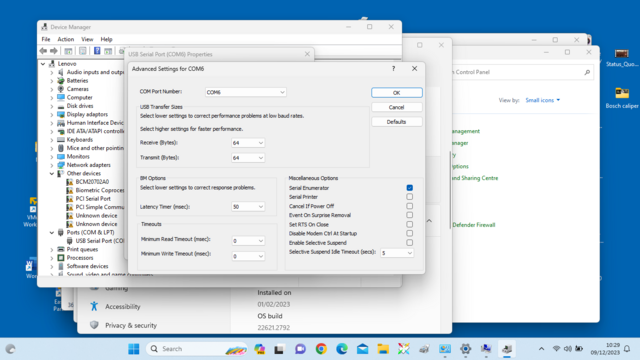The height and width of the screenshot is (360, 640).
Task: Launch Google Chrome from taskbar
Action: click(321, 349)
